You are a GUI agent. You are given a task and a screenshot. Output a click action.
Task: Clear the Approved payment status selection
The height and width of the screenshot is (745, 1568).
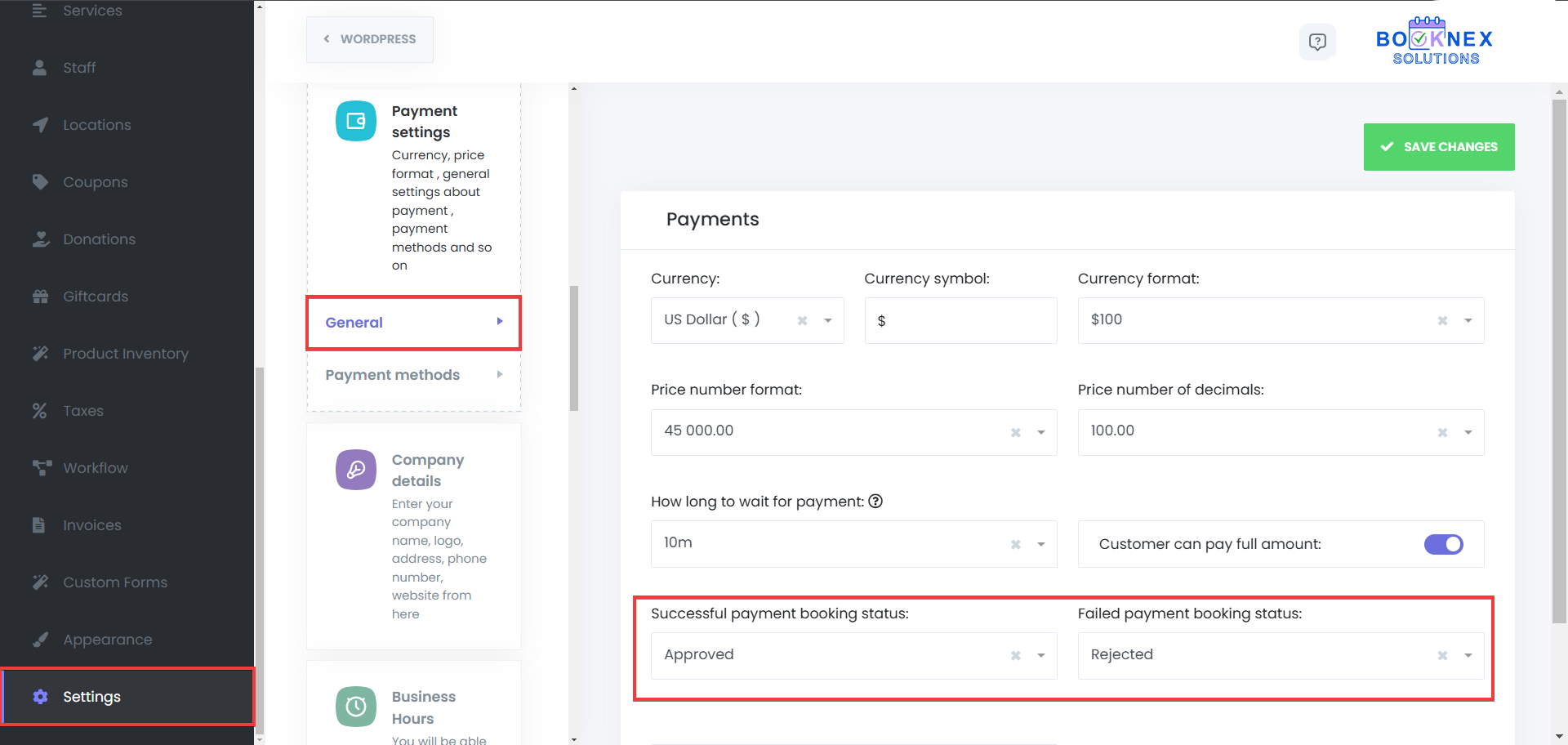[x=1015, y=655]
